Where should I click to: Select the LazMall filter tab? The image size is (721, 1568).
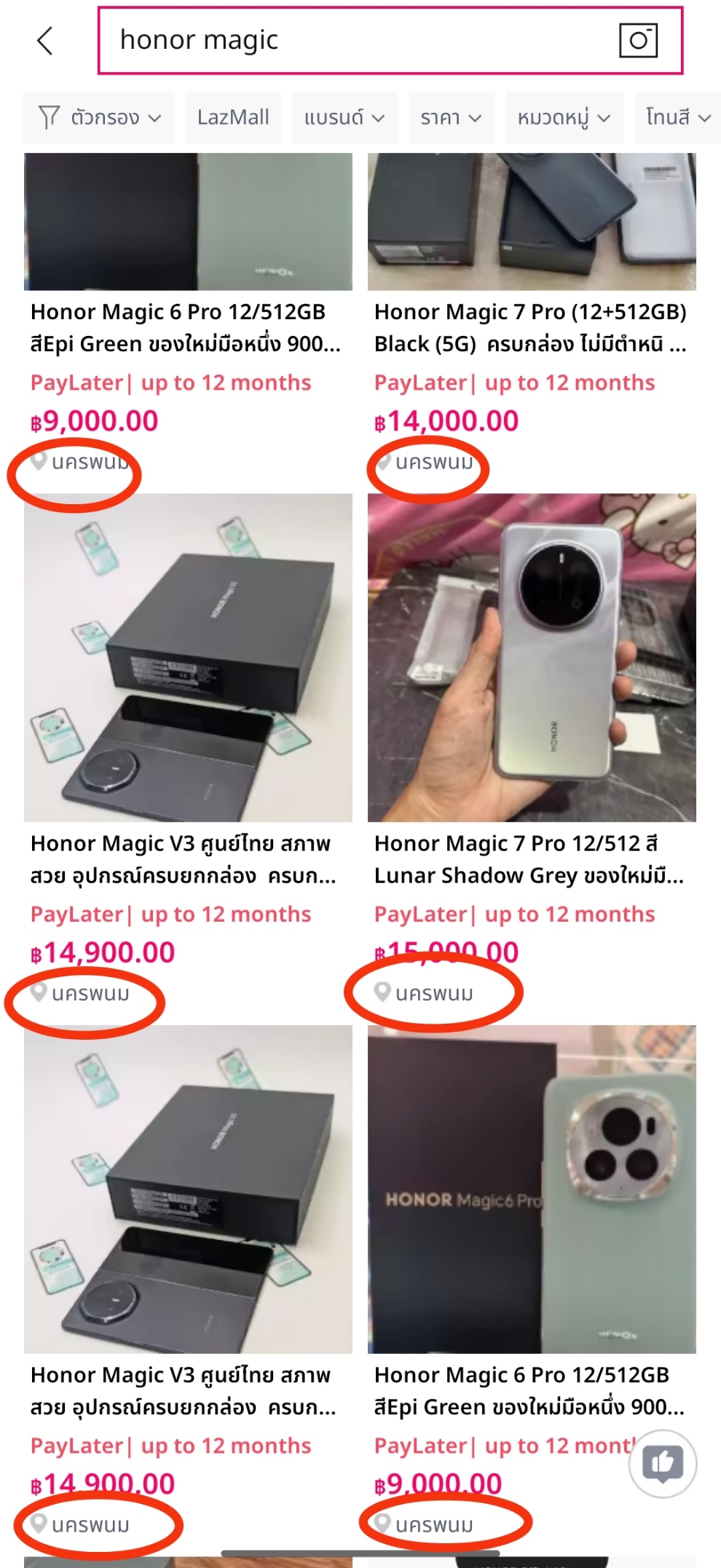[x=233, y=117]
